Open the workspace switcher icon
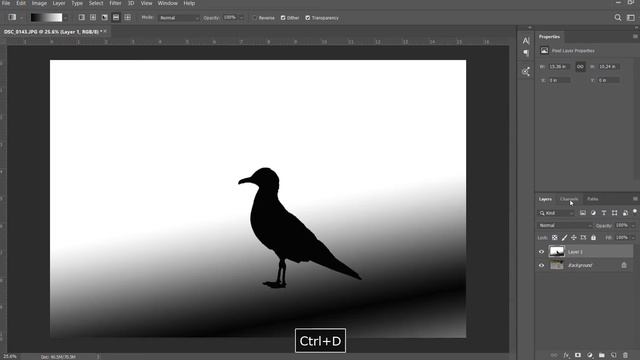Screen dimensions: 640x360 coord(631,18)
